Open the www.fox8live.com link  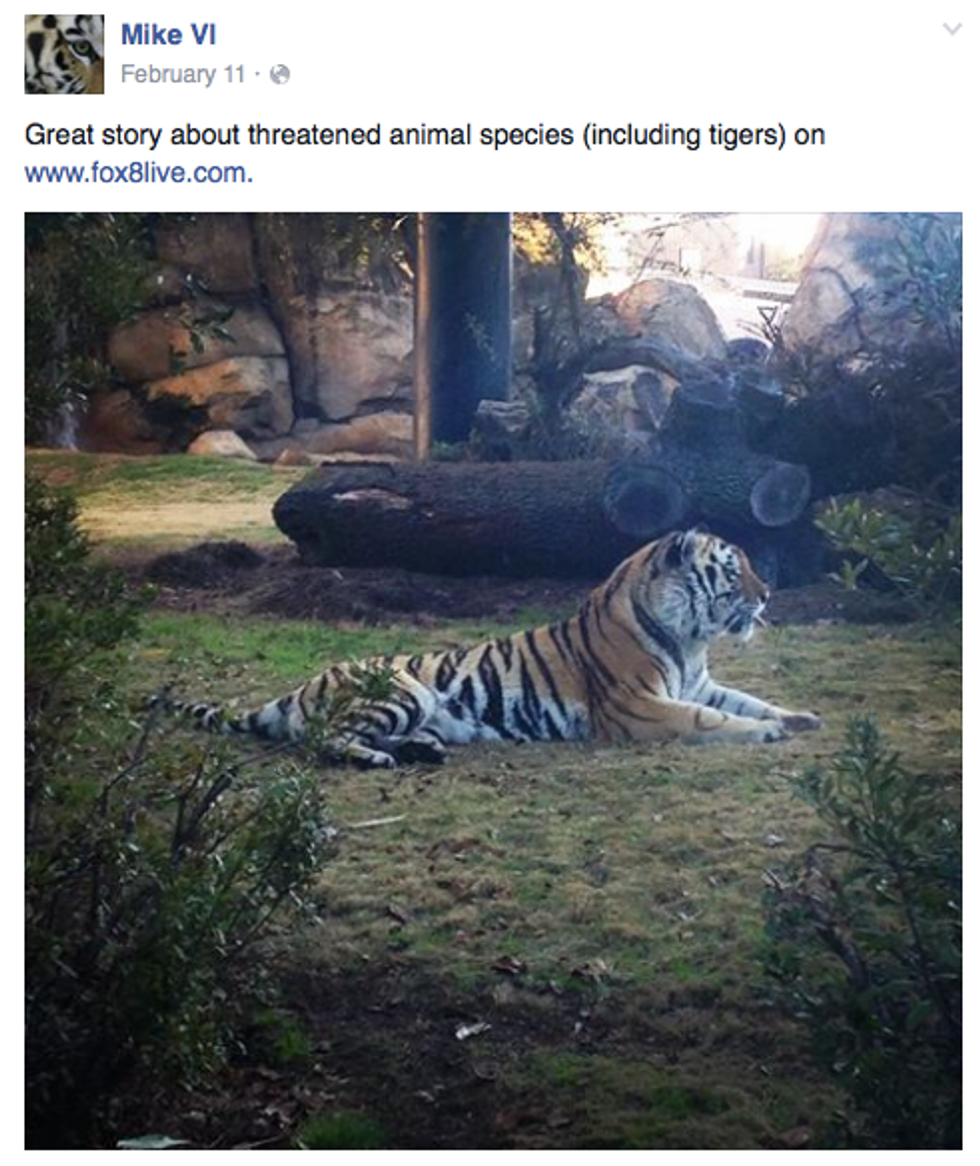click(x=138, y=173)
